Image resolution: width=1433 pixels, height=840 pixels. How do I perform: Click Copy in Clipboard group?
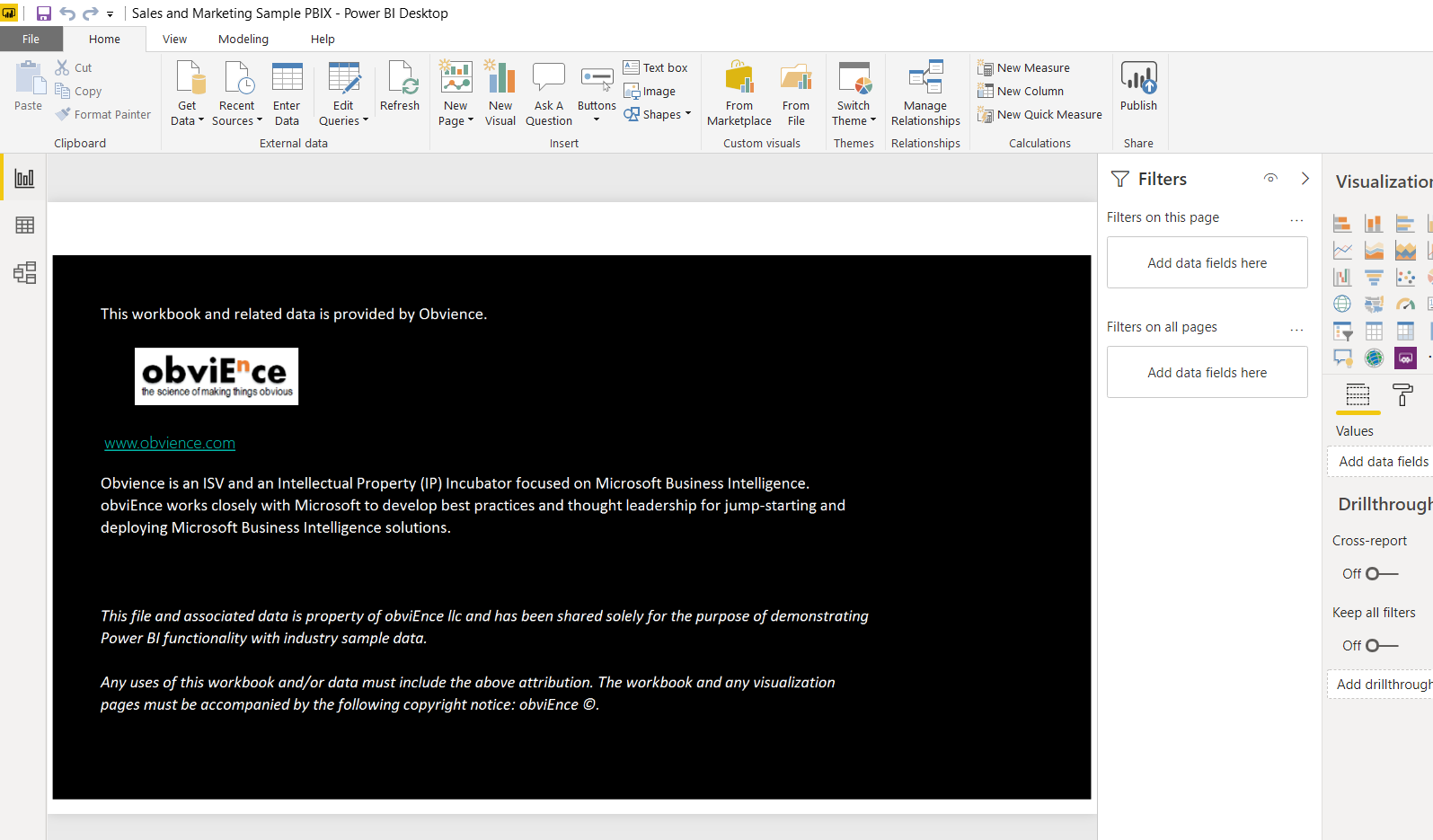pos(78,91)
